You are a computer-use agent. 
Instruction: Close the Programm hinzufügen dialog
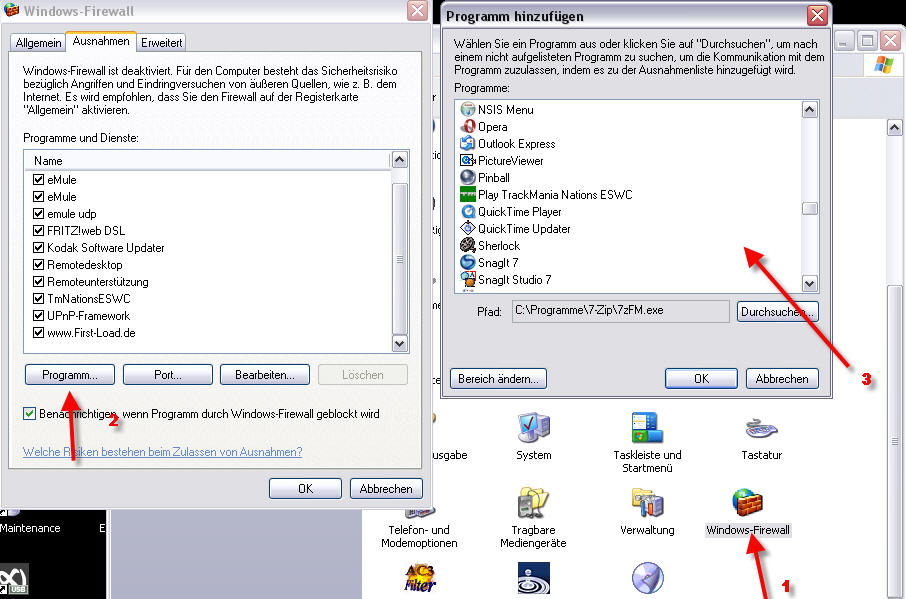pyautogui.click(x=817, y=16)
